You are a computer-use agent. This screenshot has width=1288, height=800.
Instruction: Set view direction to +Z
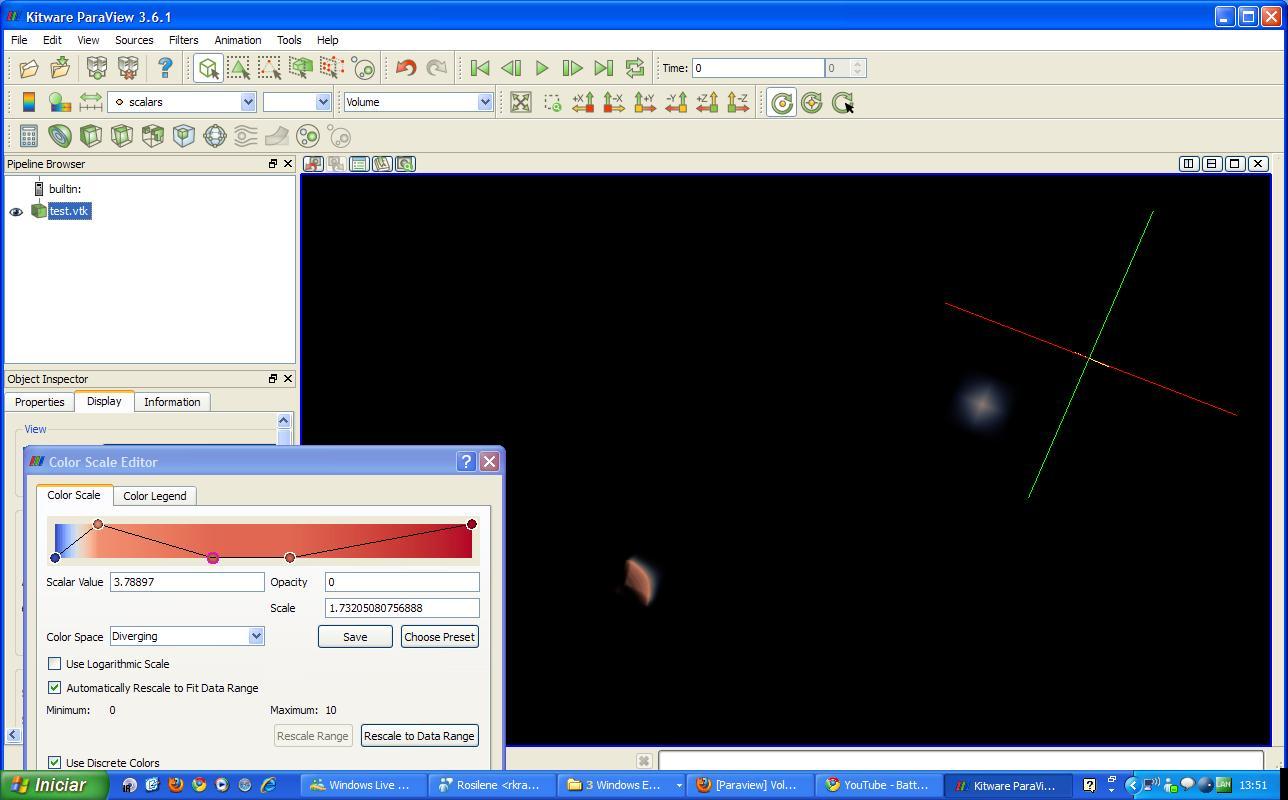[x=707, y=102]
